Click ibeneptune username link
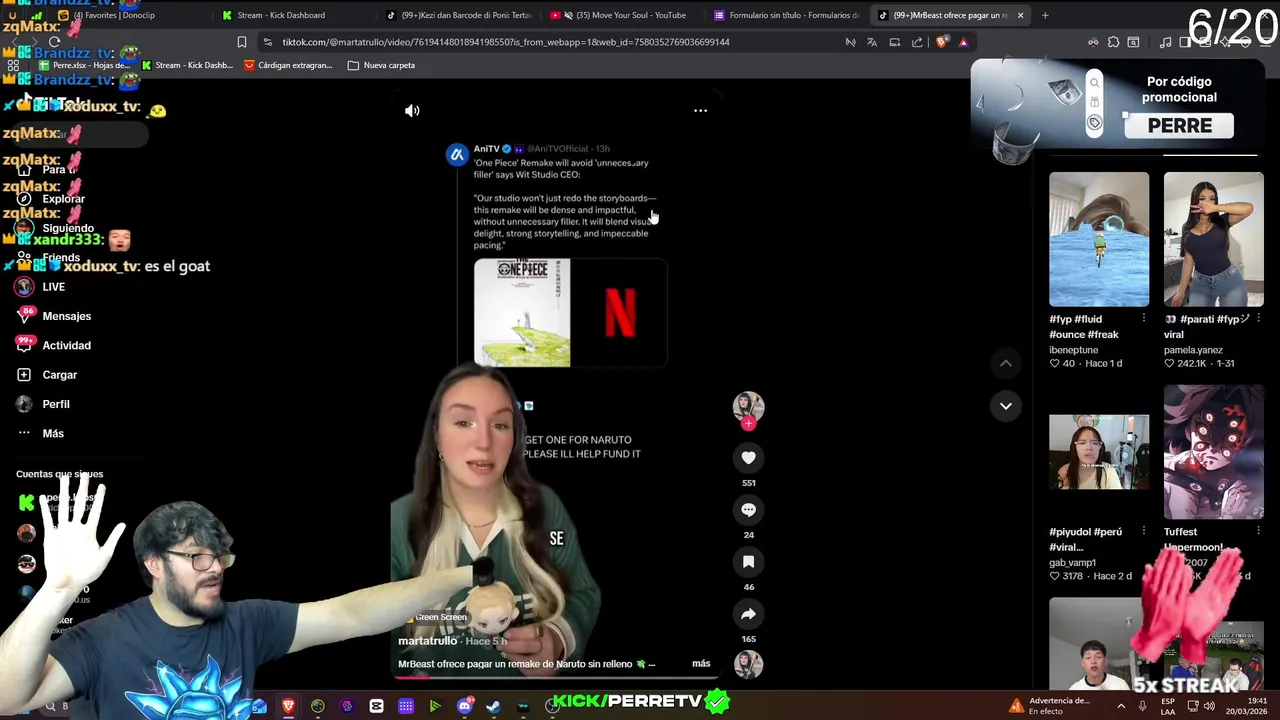 (x=1074, y=350)
